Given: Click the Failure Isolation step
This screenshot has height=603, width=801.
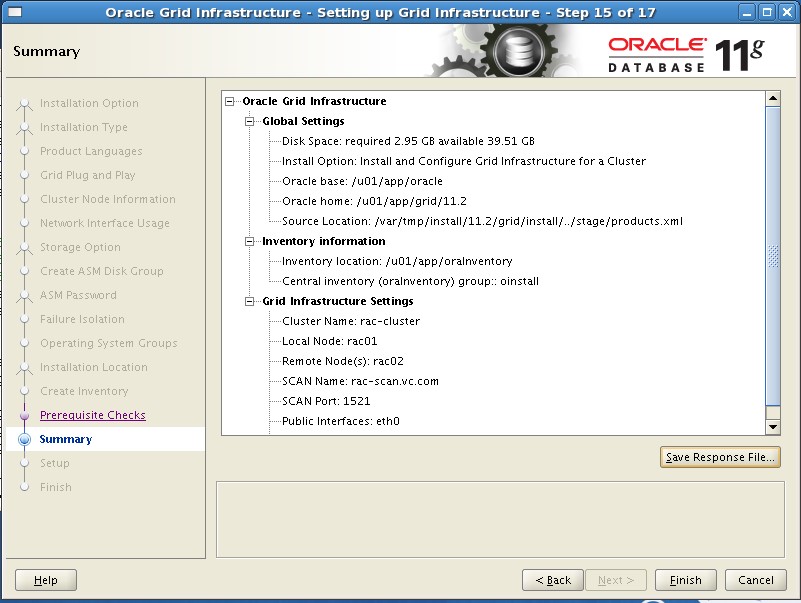Looking at the screenshot, I should [x=82, y=319].
